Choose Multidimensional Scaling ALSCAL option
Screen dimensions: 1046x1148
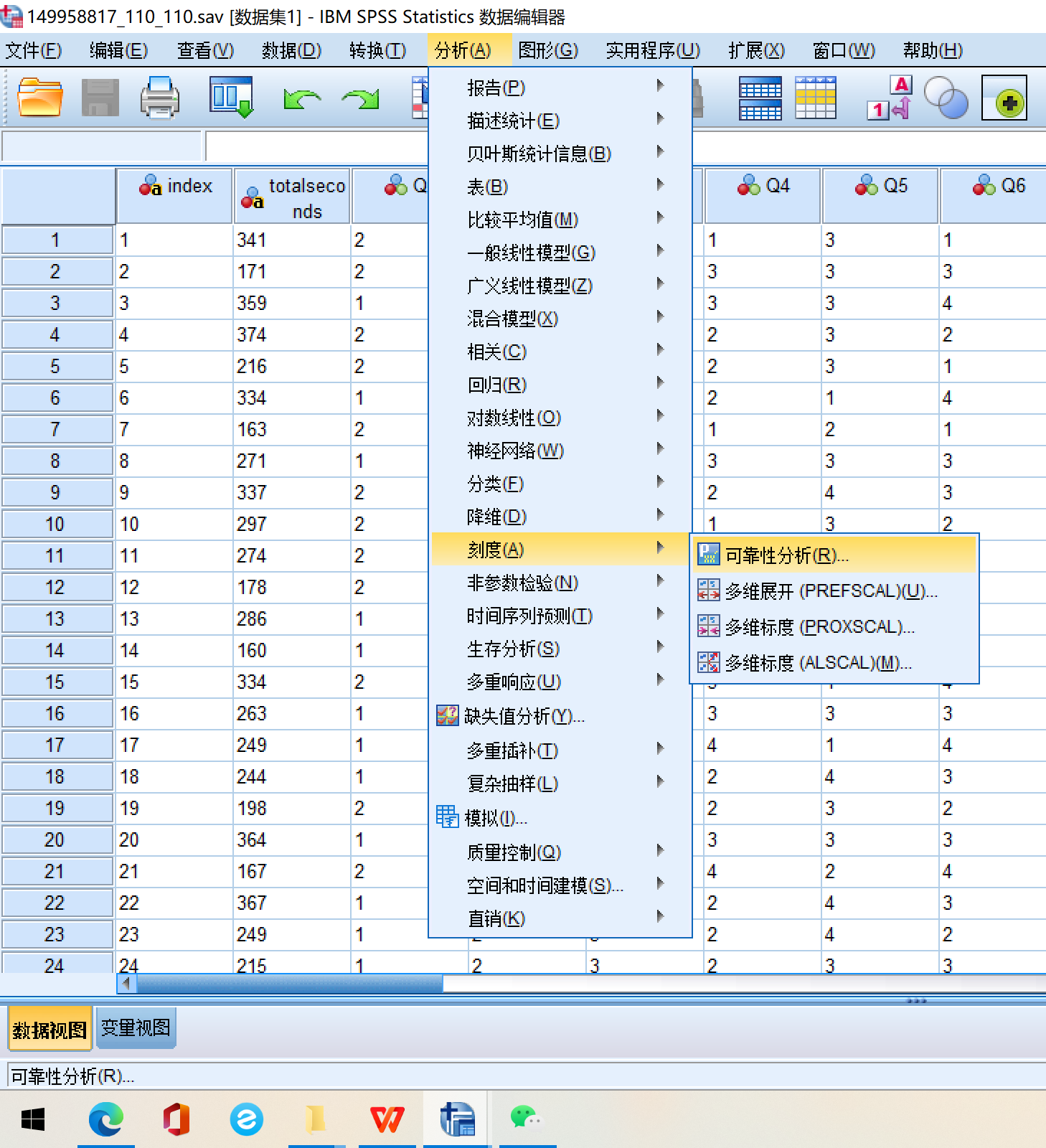pos(834,663)
